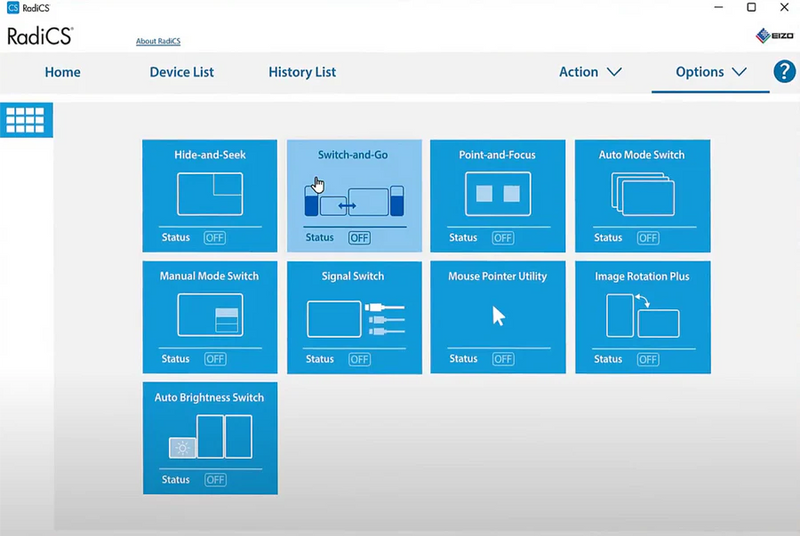Enable the Signal Switch status toggle

(x=359, y=359)
